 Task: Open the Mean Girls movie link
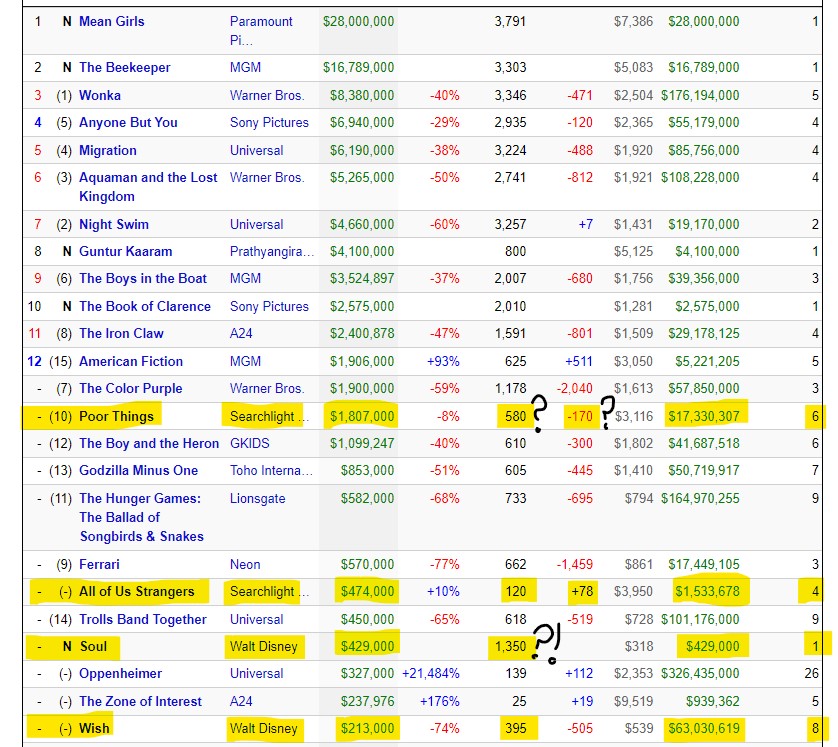point(112,21)
